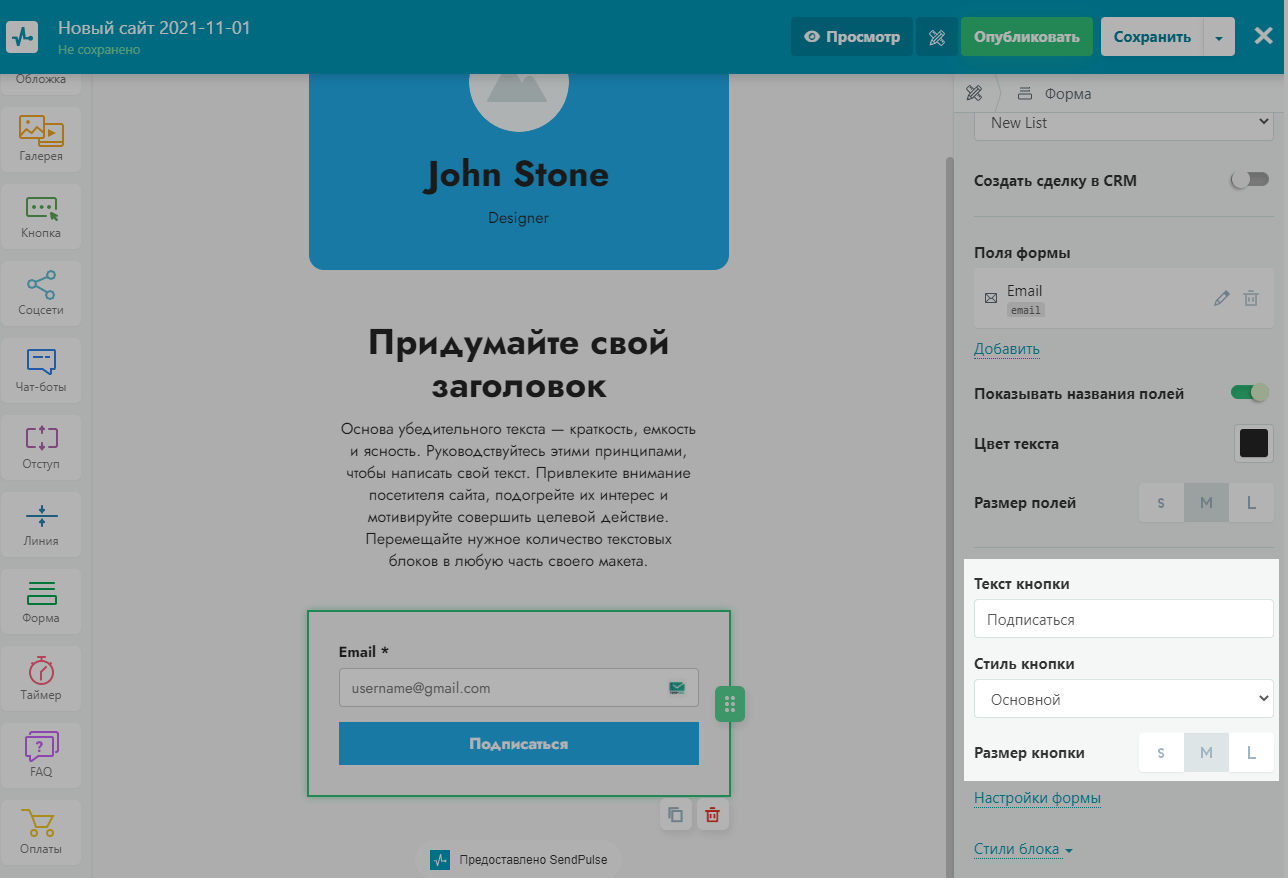Viewport: 1288px width, 878px height.
Task: Open the New List dropdown
Action: coord(1124,123)
